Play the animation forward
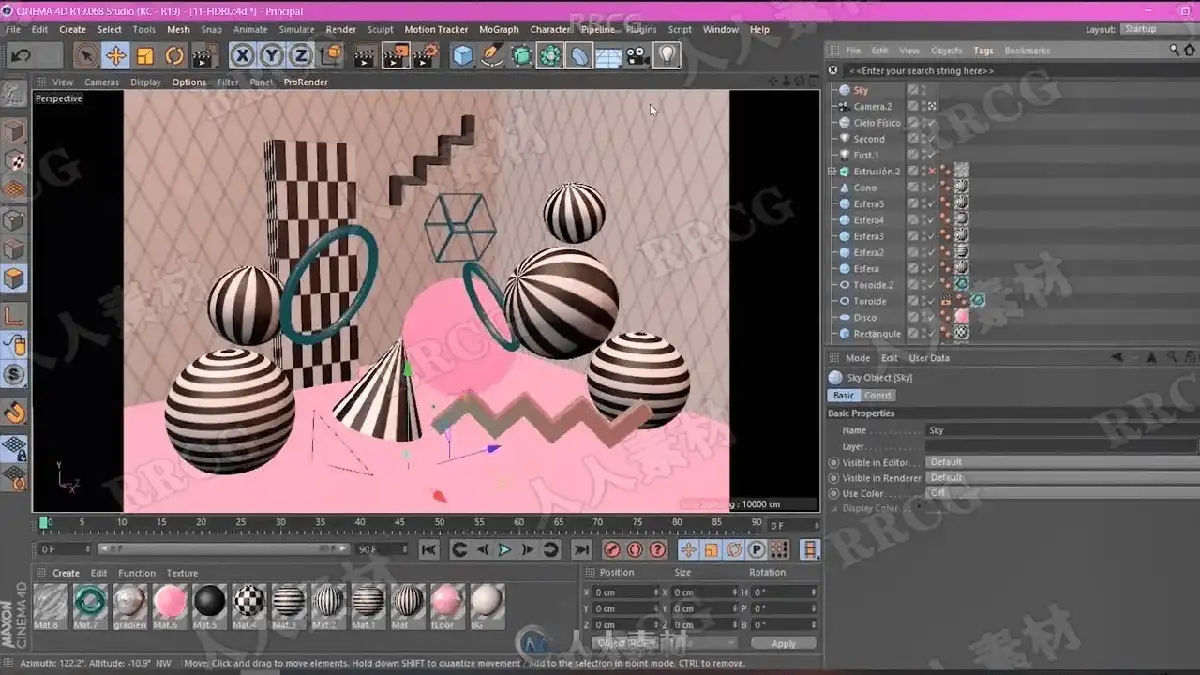The image size is (1200, 675). click(505, 550)
